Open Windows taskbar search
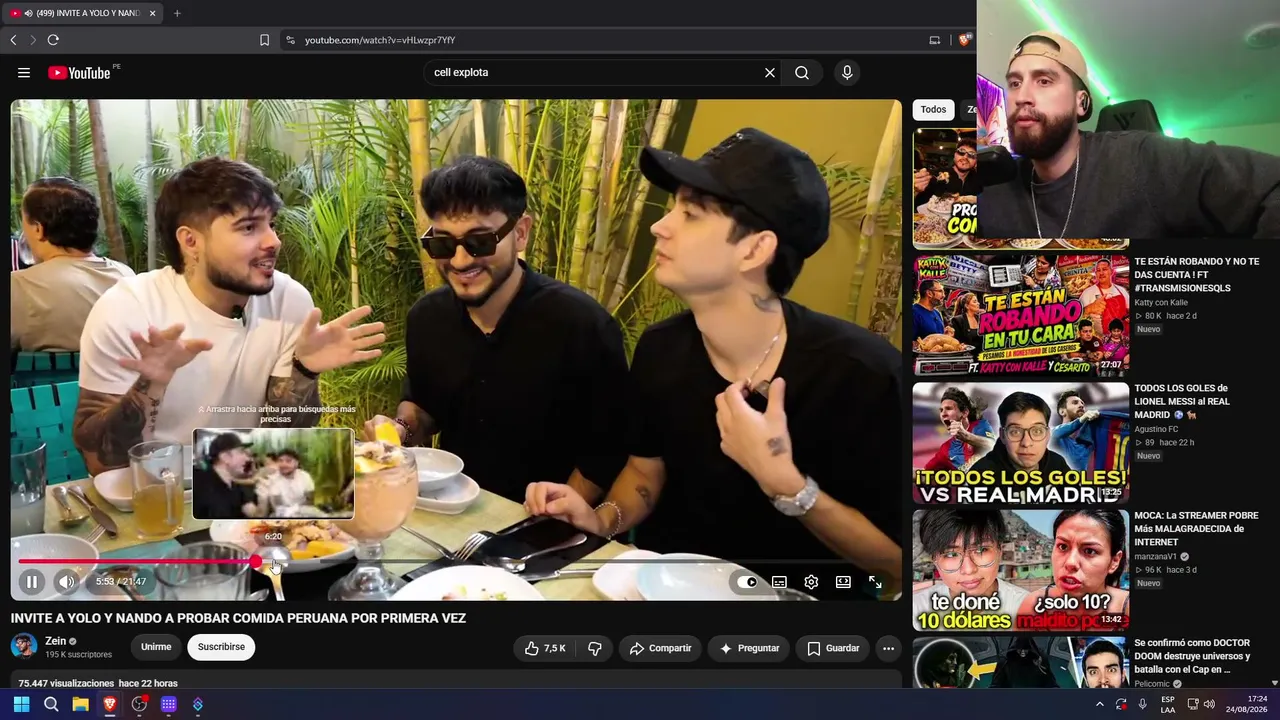 click(51, 704)
